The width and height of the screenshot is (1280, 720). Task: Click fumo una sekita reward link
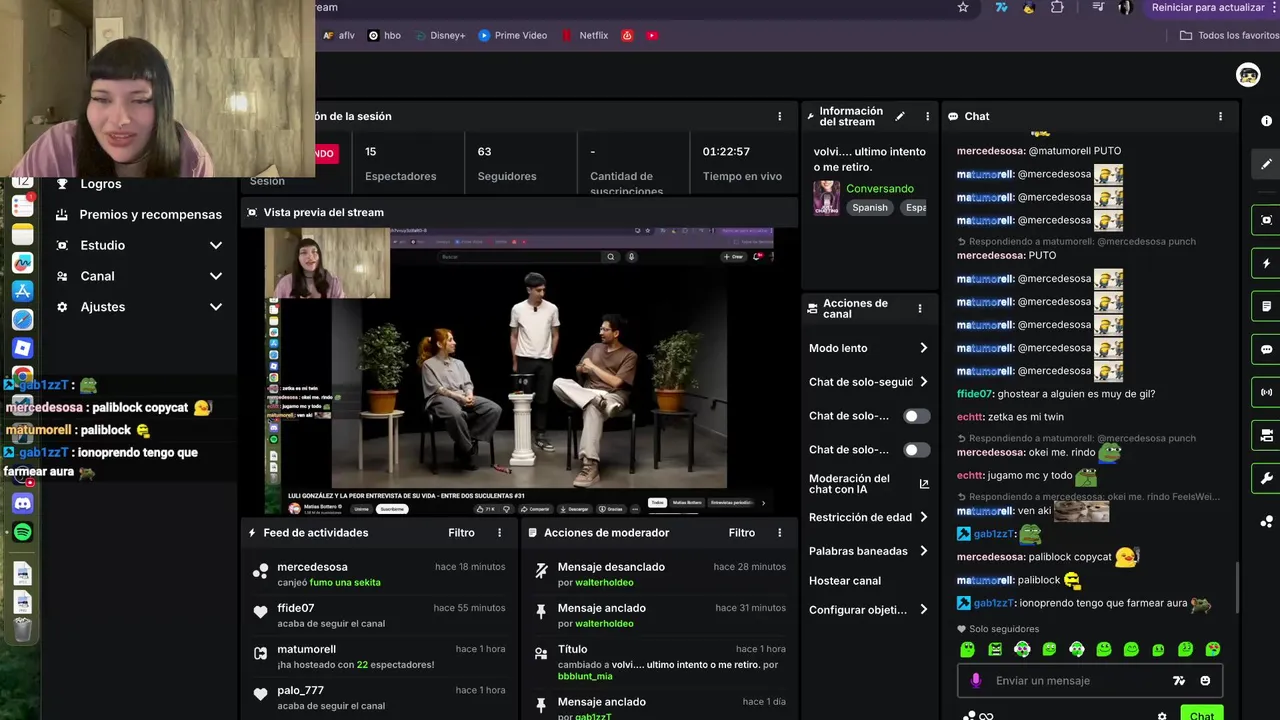[x=345, y=583]
